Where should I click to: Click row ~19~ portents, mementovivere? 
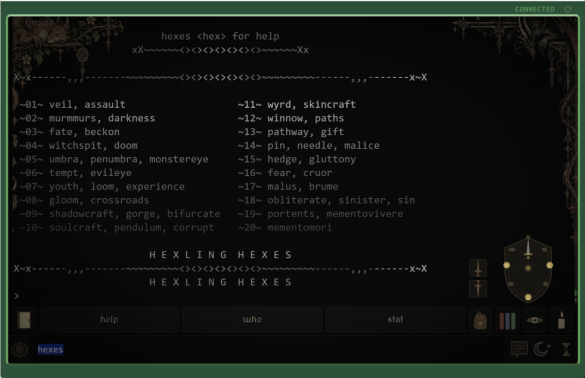[320, 214]
